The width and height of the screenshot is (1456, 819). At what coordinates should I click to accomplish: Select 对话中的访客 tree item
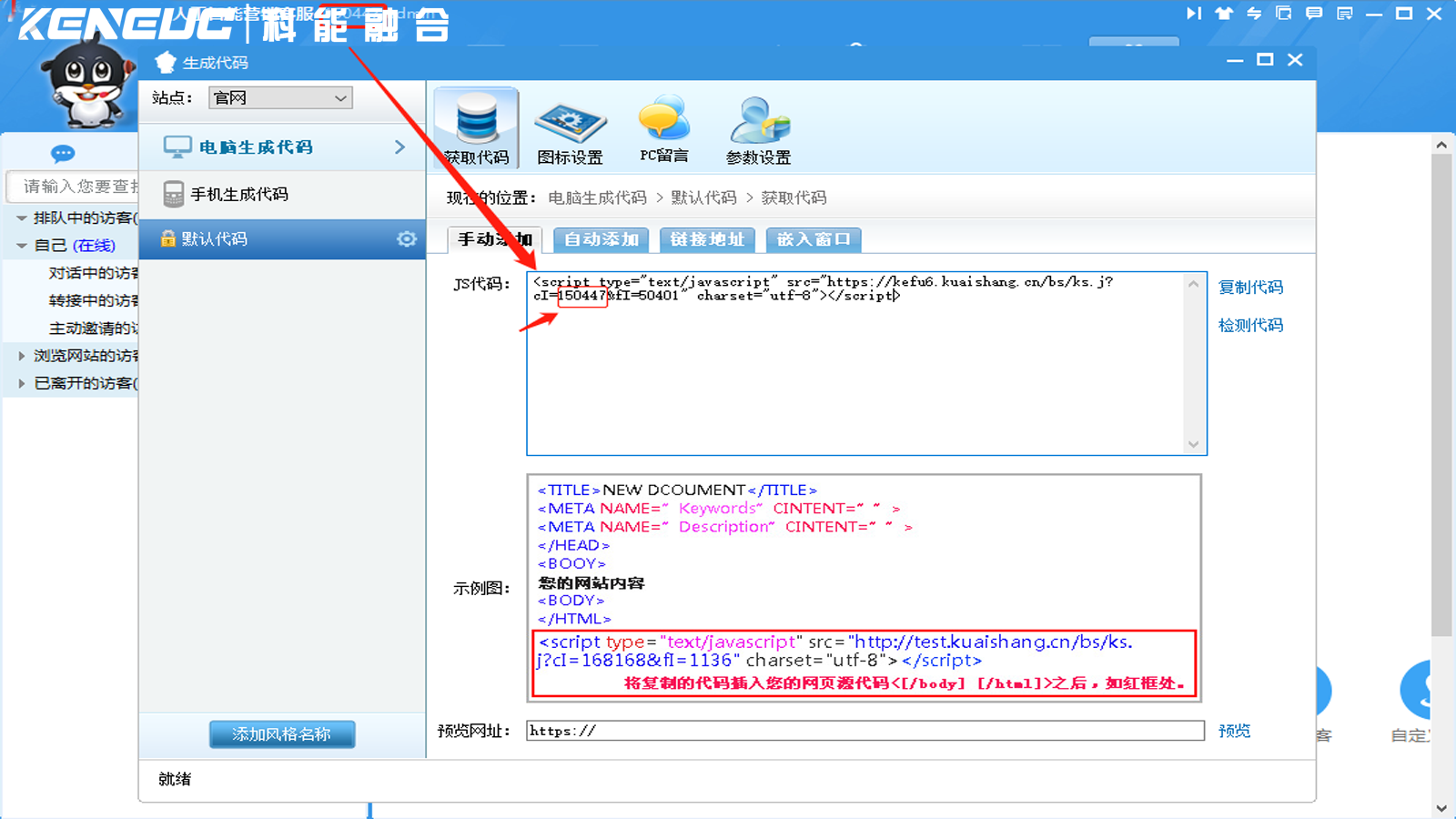93,273
